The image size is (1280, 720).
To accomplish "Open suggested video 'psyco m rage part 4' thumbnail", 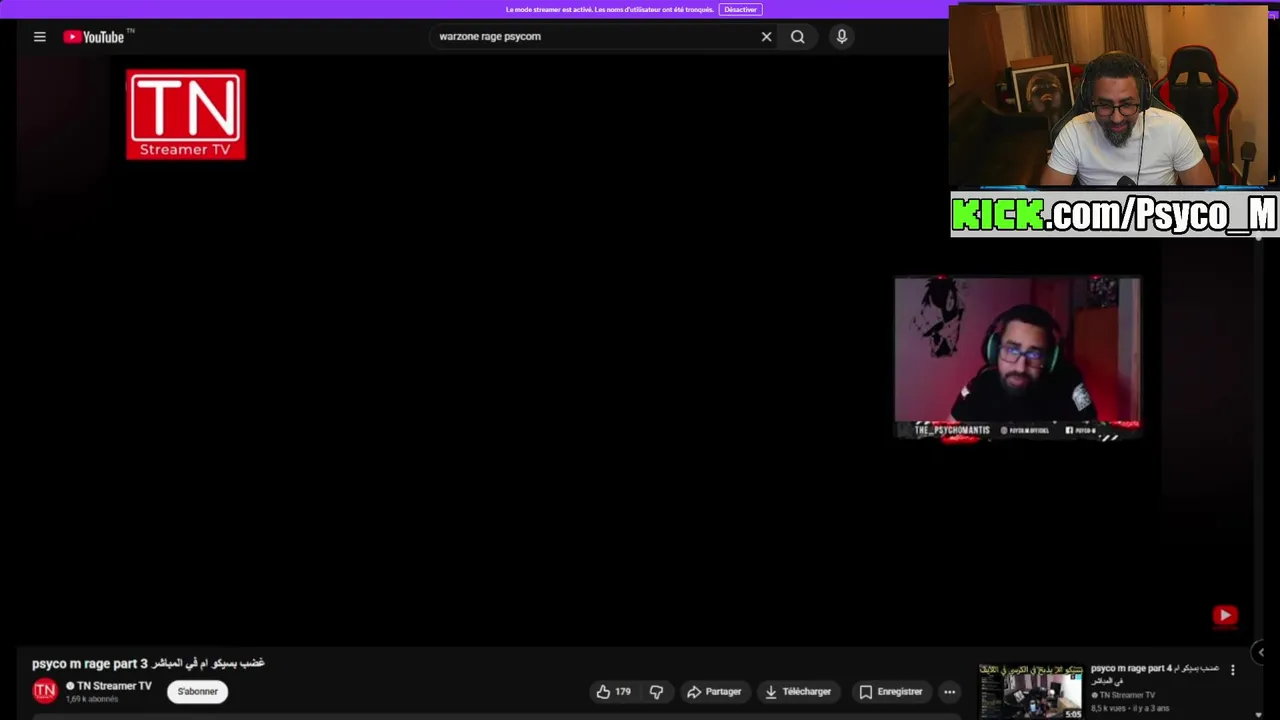I will click(1031, 691).
